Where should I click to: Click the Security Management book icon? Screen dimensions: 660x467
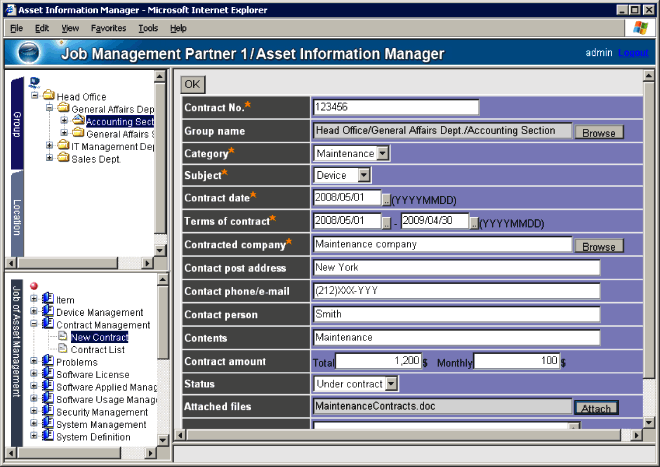click(47, 411)
